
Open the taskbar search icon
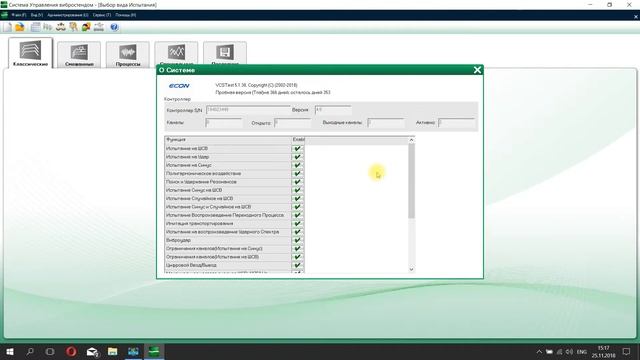30,351
